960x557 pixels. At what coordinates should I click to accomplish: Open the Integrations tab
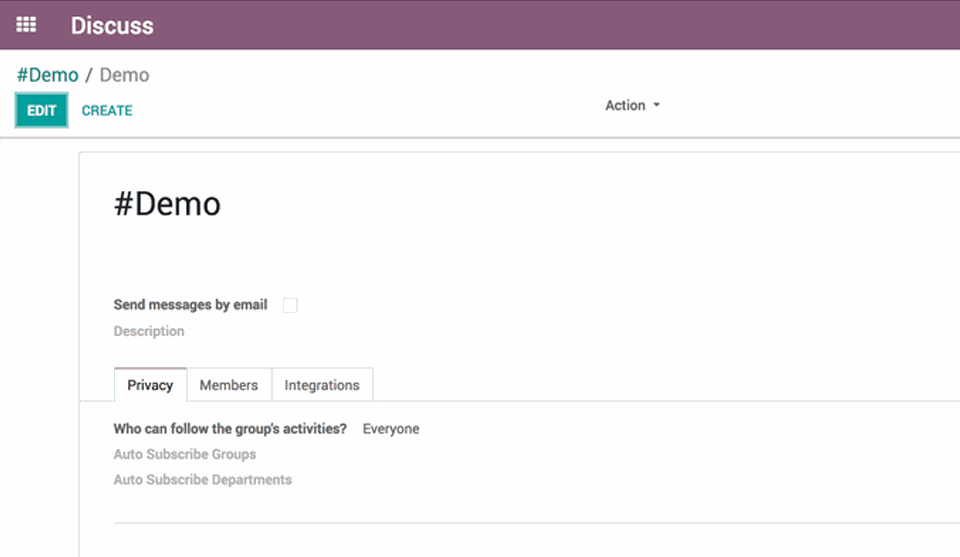[x=321, y=385]
